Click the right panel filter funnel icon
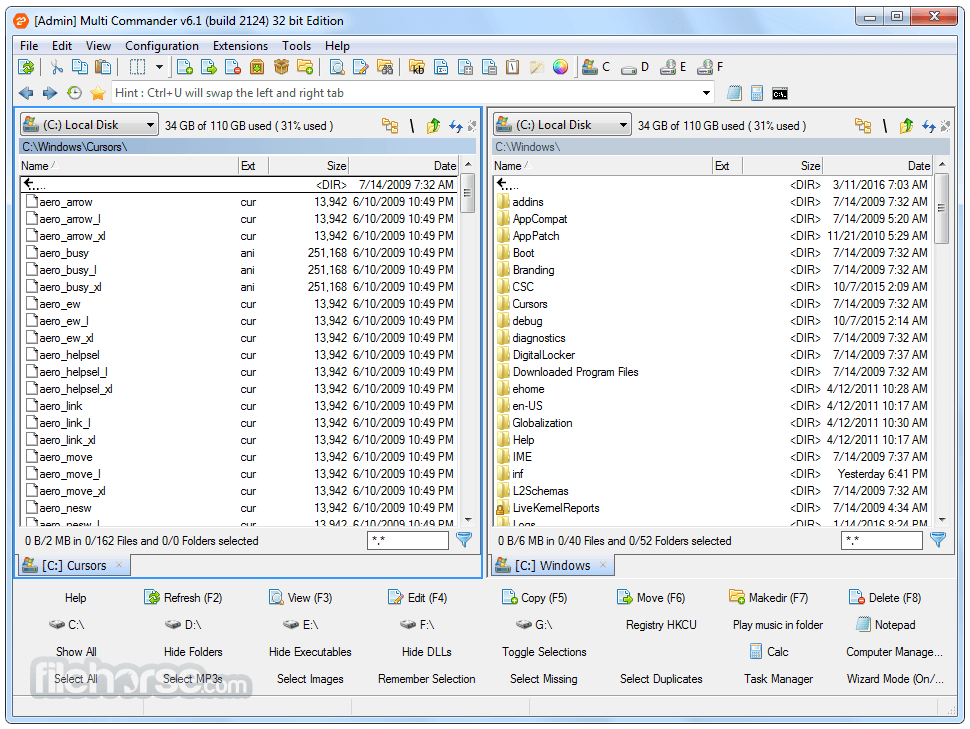This screenshot has width=970, height=729. click(938, 540)
